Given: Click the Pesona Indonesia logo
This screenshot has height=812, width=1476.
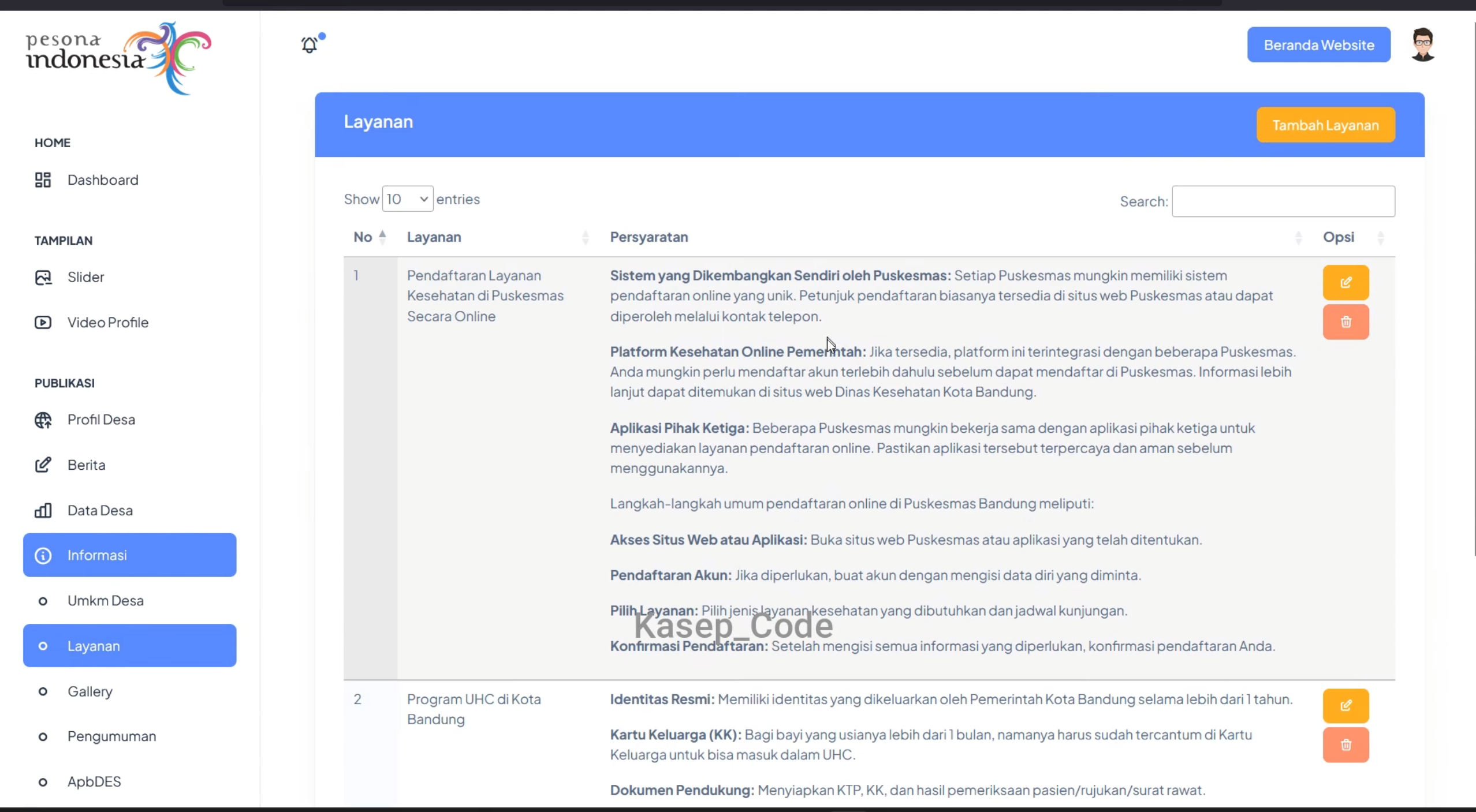Looking at the screenshot, I should click(118, 58).
